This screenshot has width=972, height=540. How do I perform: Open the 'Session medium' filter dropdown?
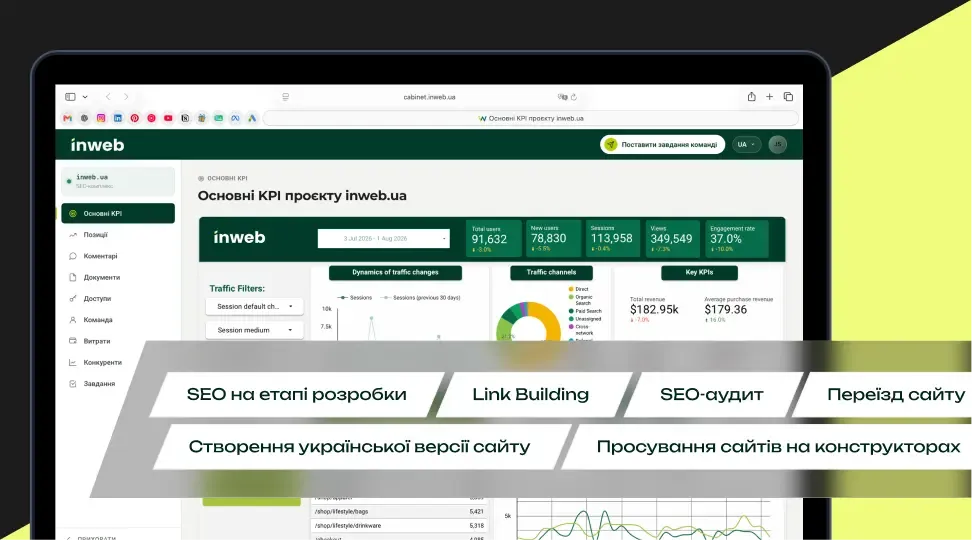click(254, 330)
